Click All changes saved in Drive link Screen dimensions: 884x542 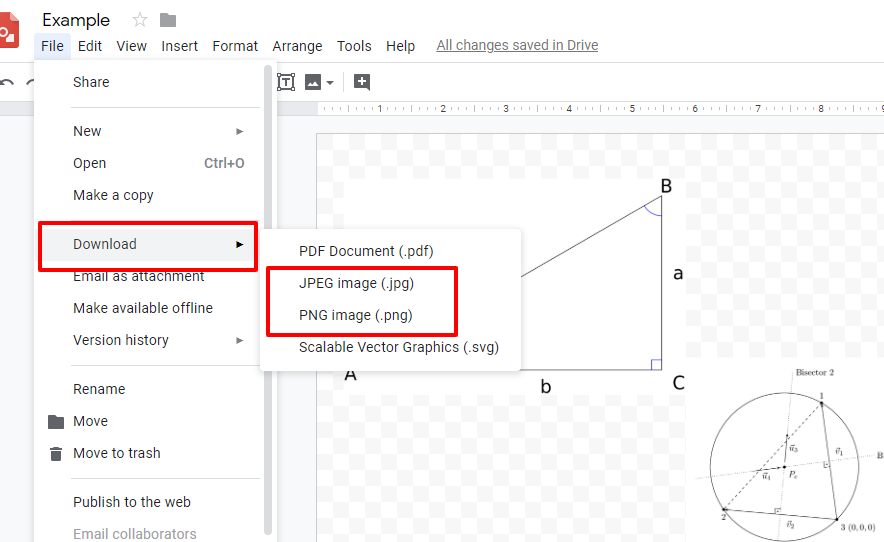517,45
